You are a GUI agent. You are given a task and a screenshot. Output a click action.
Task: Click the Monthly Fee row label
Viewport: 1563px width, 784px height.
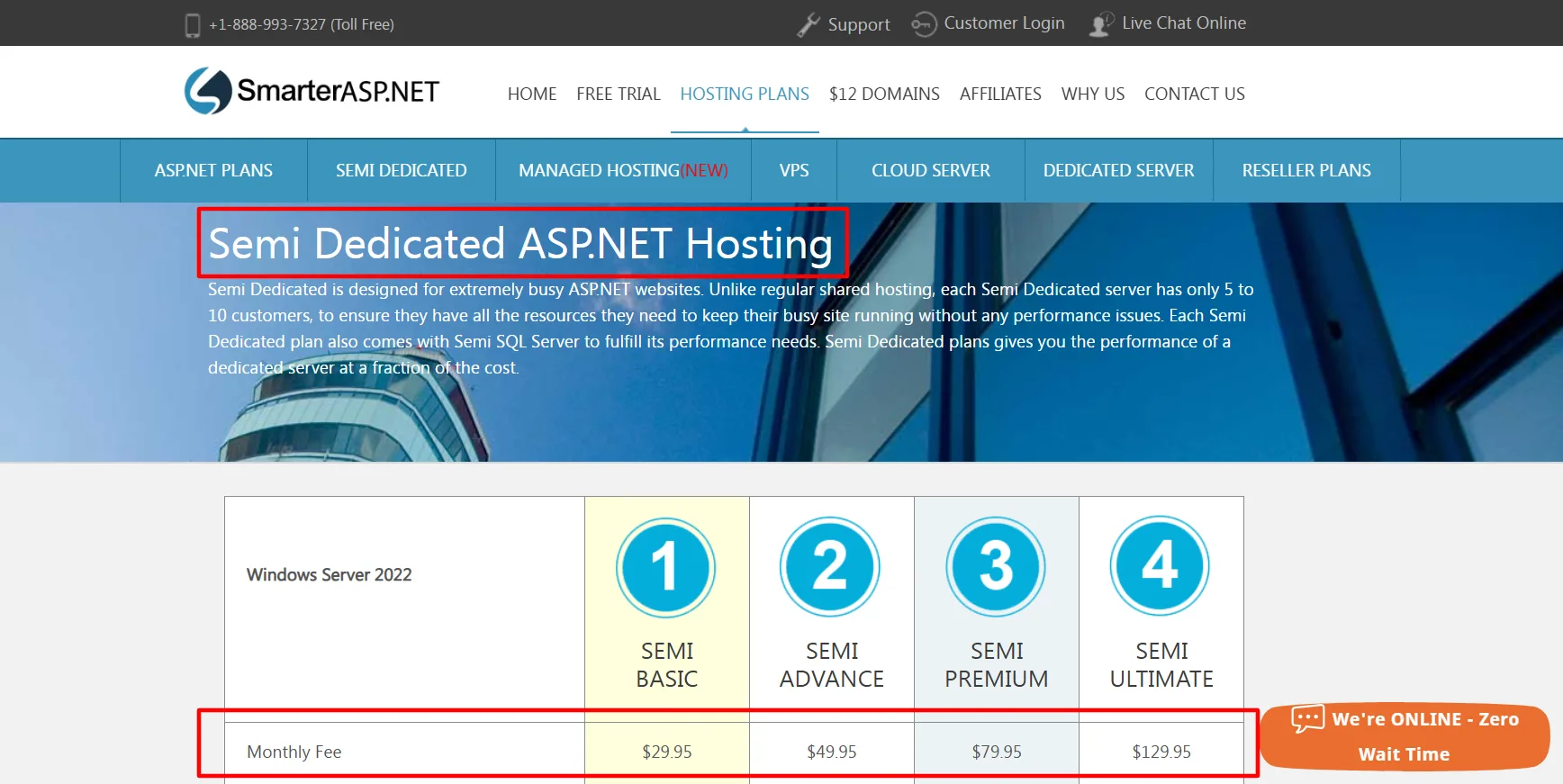(x=294, y=752)
